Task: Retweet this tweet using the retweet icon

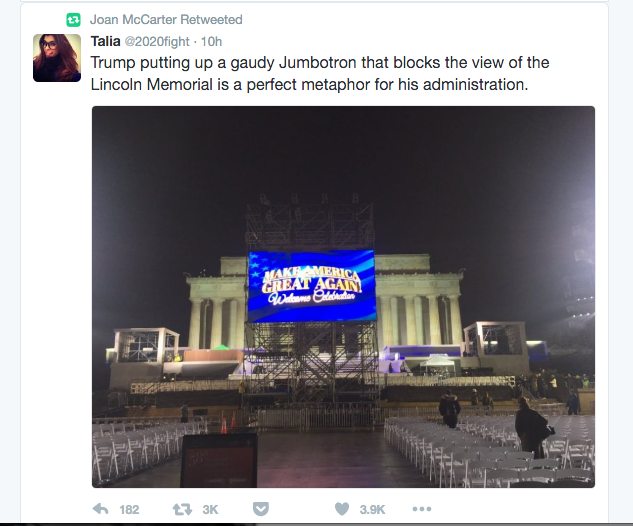Action: point(182,509)
